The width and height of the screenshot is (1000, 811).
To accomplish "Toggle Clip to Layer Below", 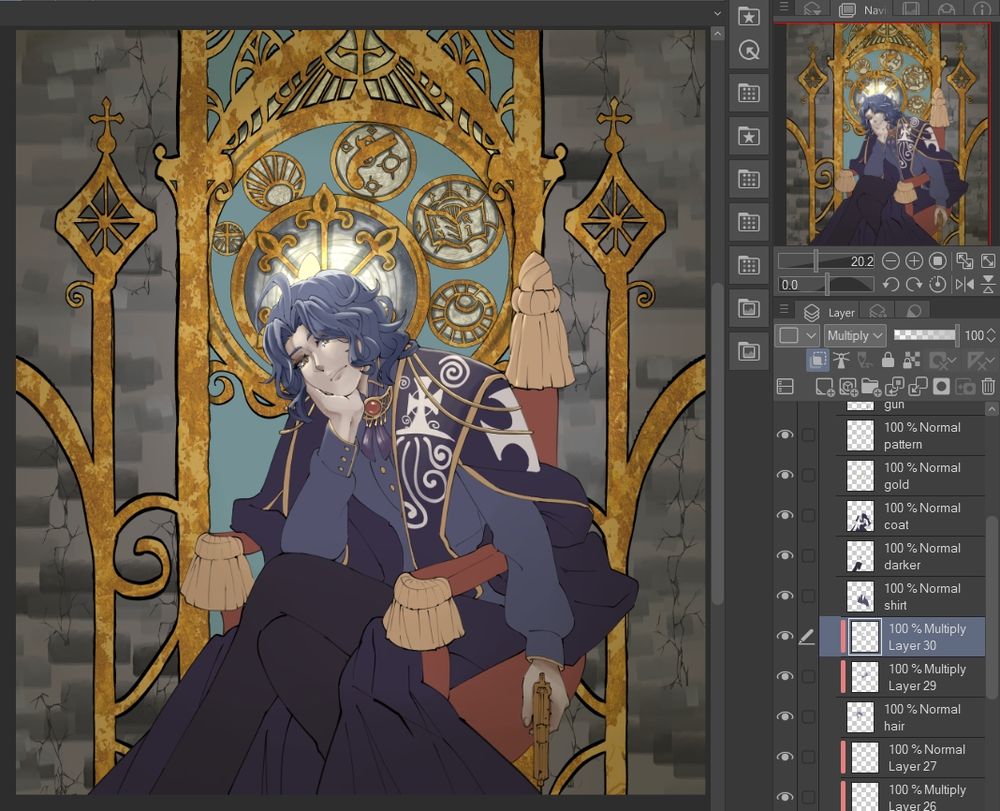I will point(817,361).
